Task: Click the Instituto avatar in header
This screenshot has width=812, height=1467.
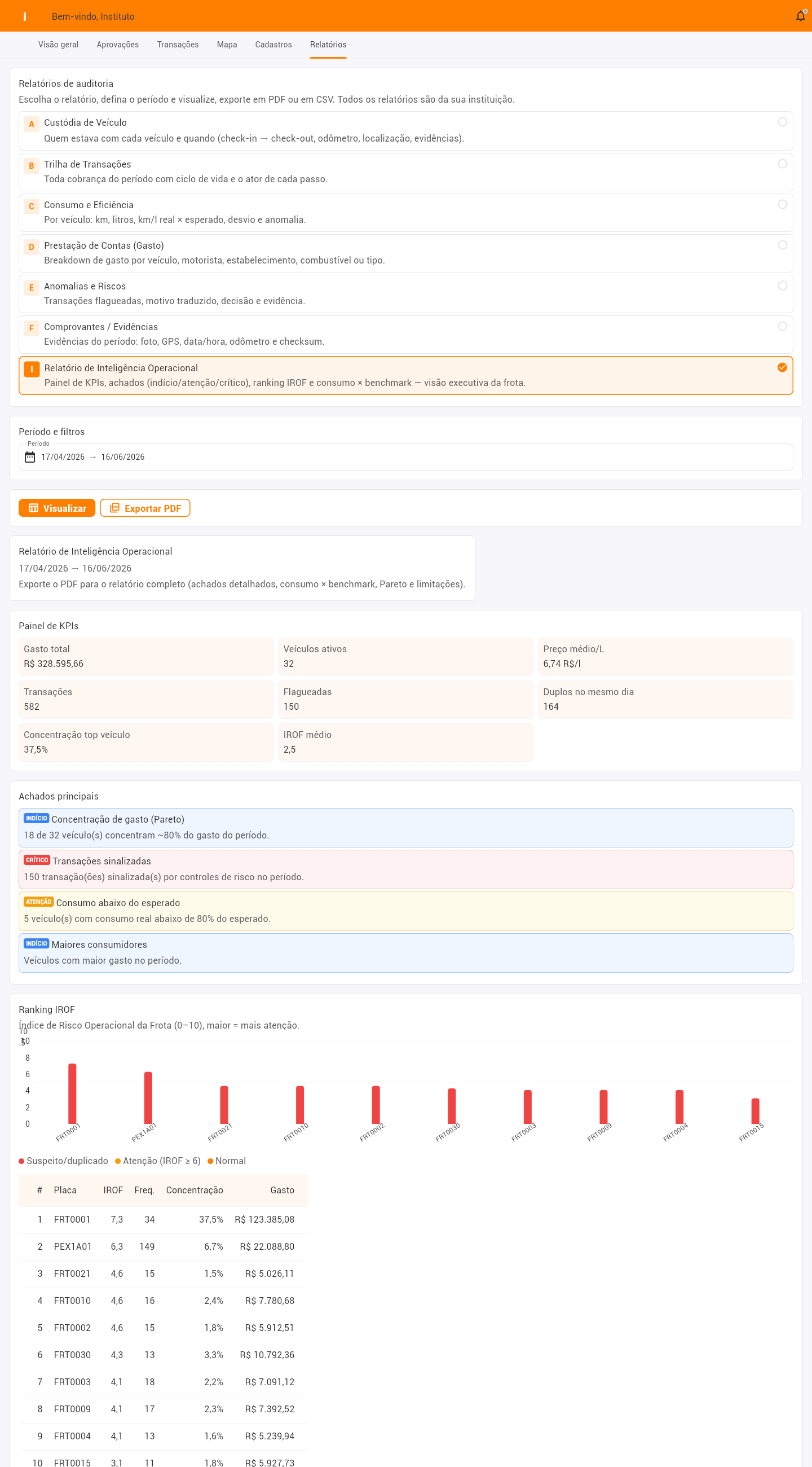Action: [24, 16]
